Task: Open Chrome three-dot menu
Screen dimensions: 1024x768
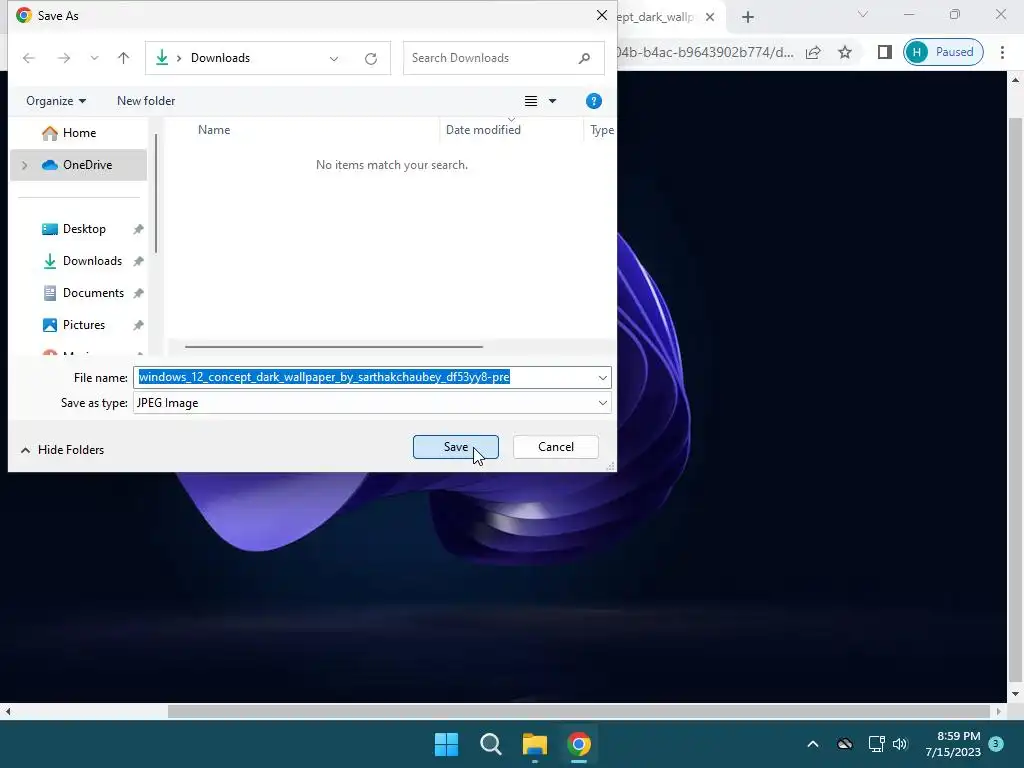Action: point(1002,52)
